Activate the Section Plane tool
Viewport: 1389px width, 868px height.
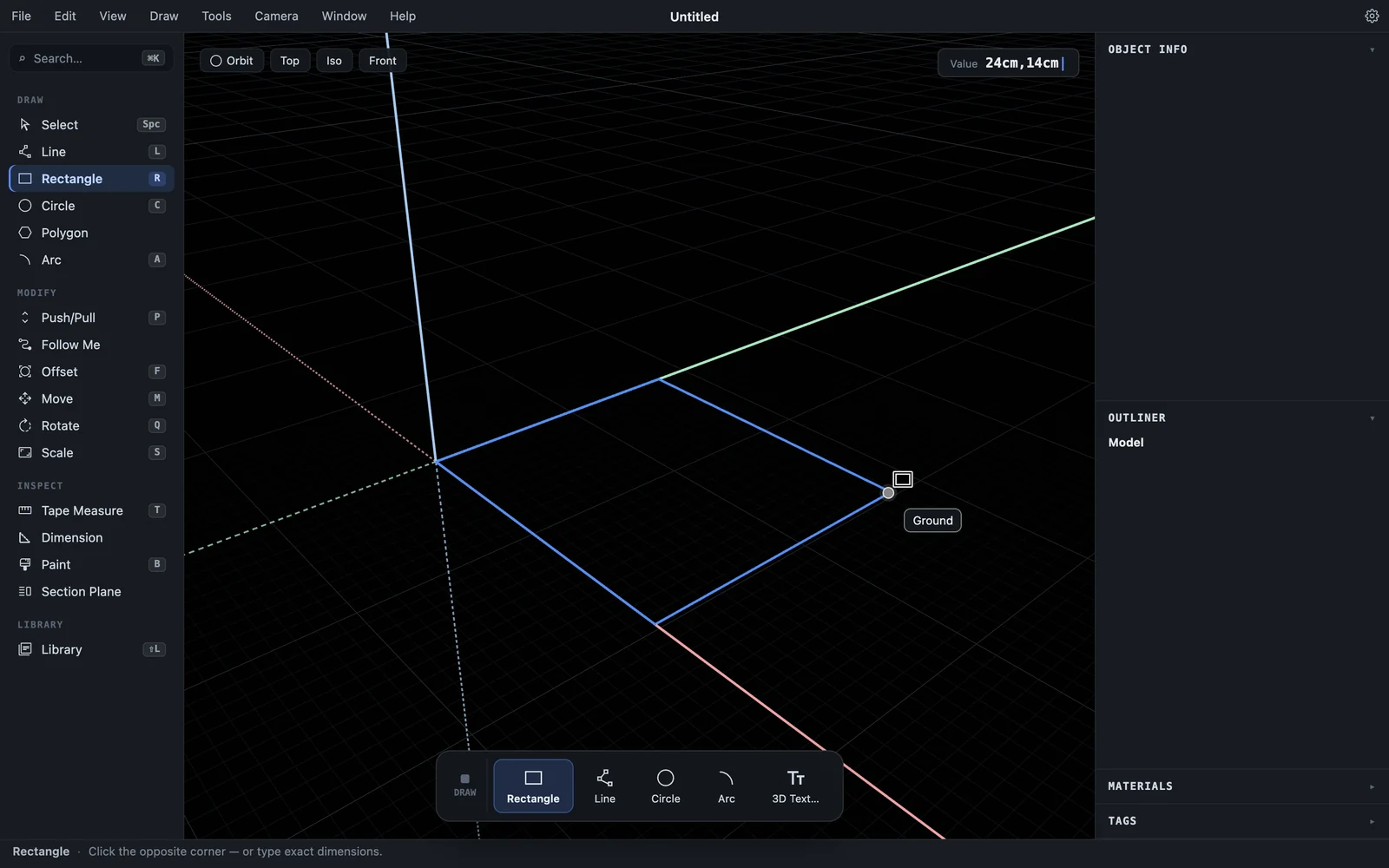tap(91, 591)
